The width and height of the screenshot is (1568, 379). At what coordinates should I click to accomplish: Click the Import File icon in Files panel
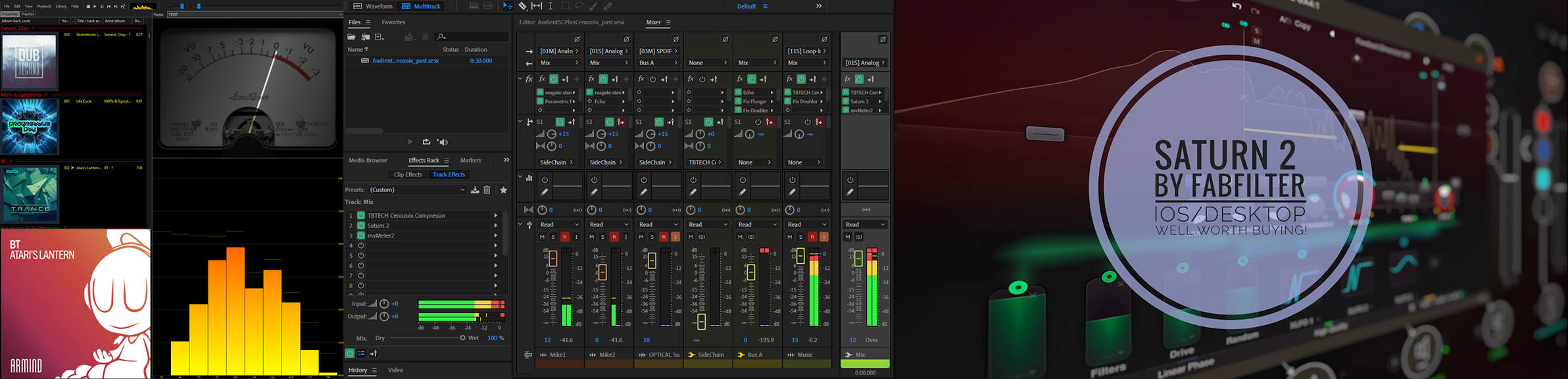coord(366,37)
